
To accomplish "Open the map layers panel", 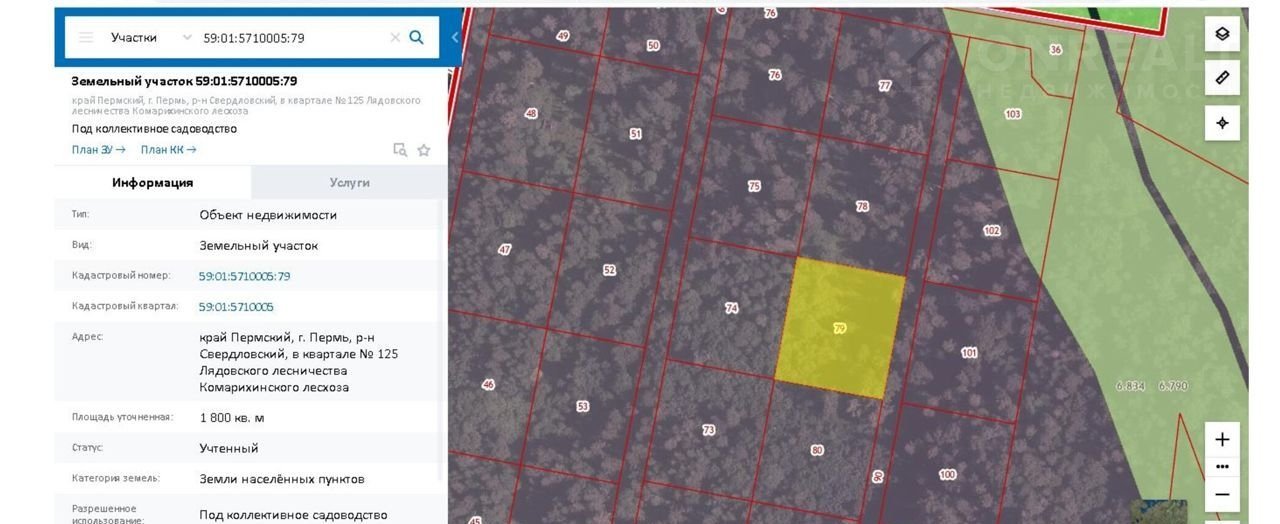I will tap(1221, 33).
